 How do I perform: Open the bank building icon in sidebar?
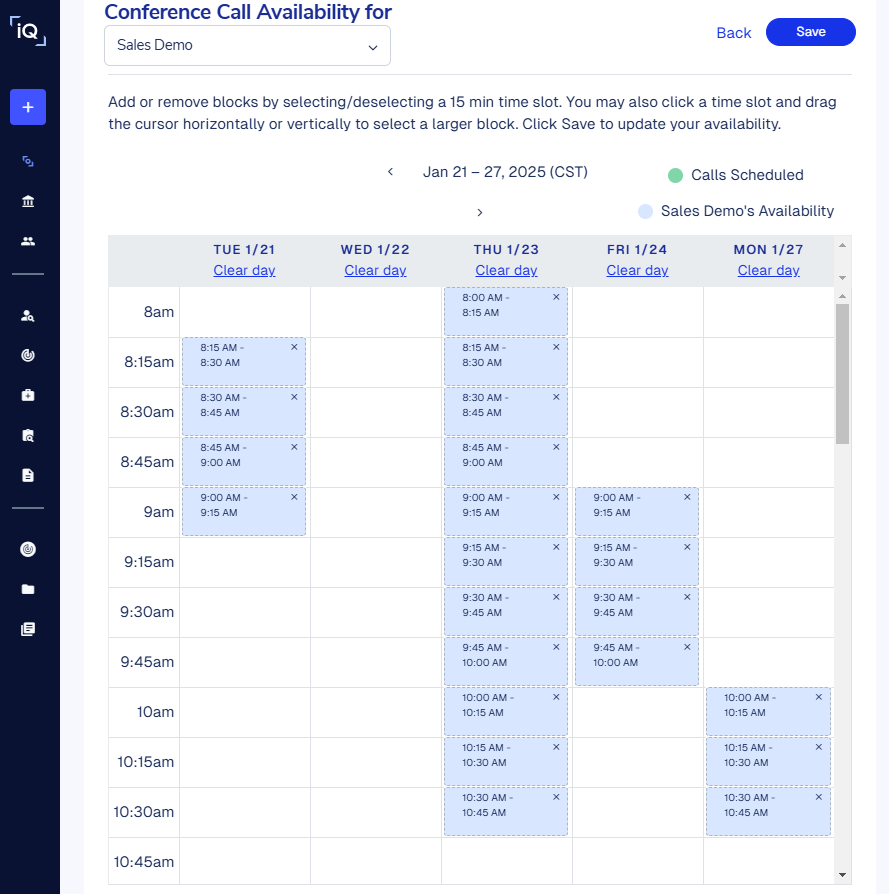pos(28,201)
